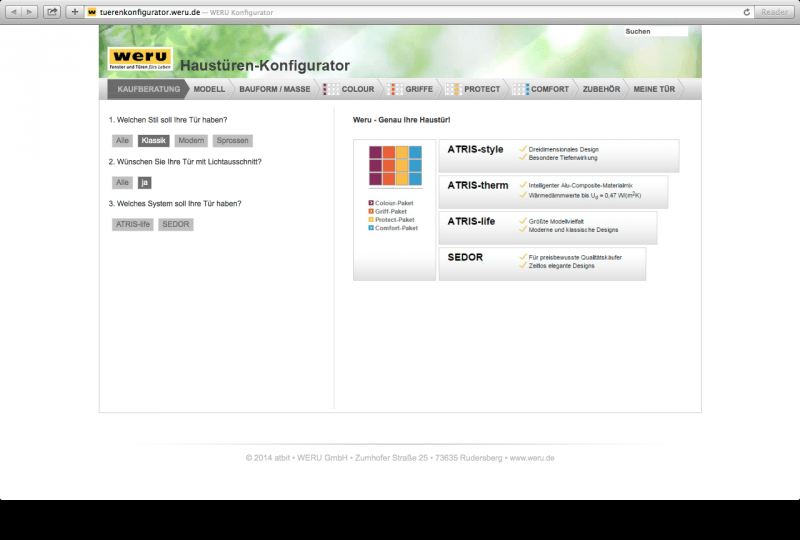Open the ATRIS-life product card
Viewport: 800px width, 540px height.
pyautogui.click(x=548, y=228)
